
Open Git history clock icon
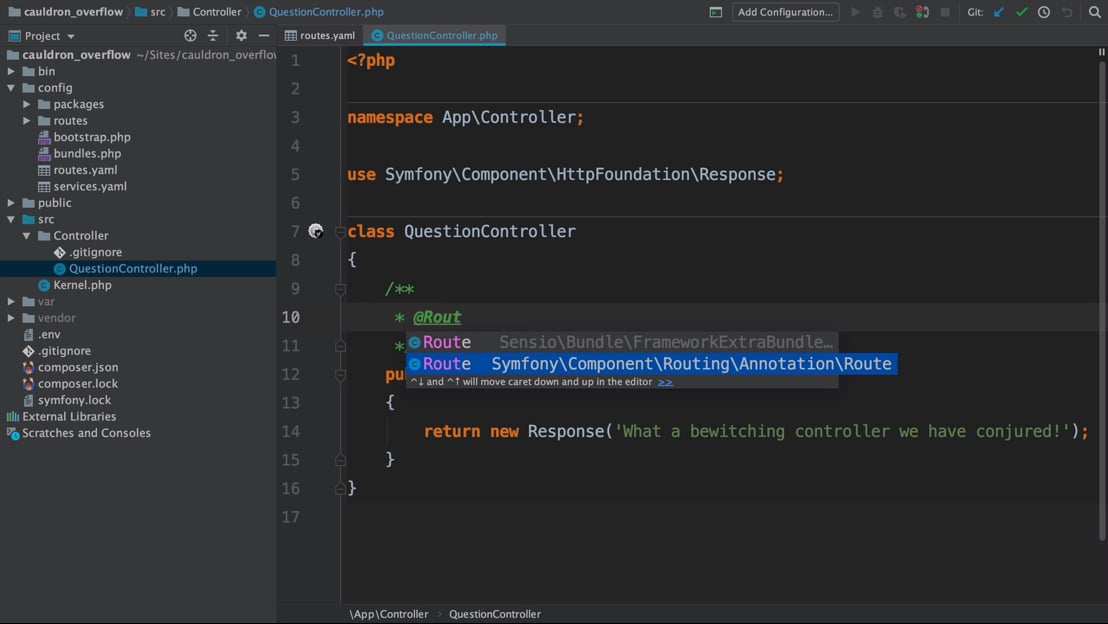pos(1044,12)
